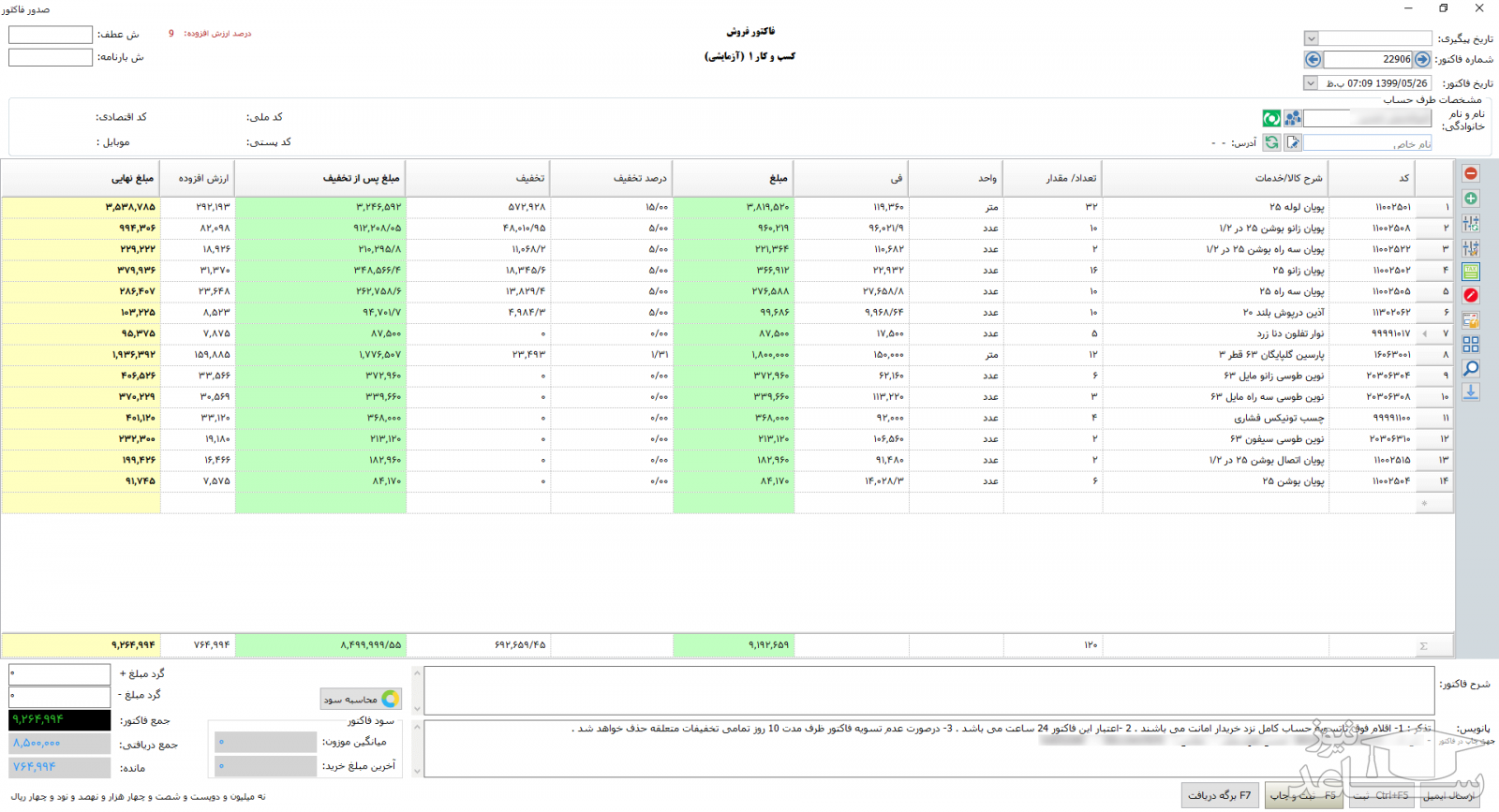Click the شرح فاکتور description text area
Screen dimensions: 1499x812
coord(928,690)
